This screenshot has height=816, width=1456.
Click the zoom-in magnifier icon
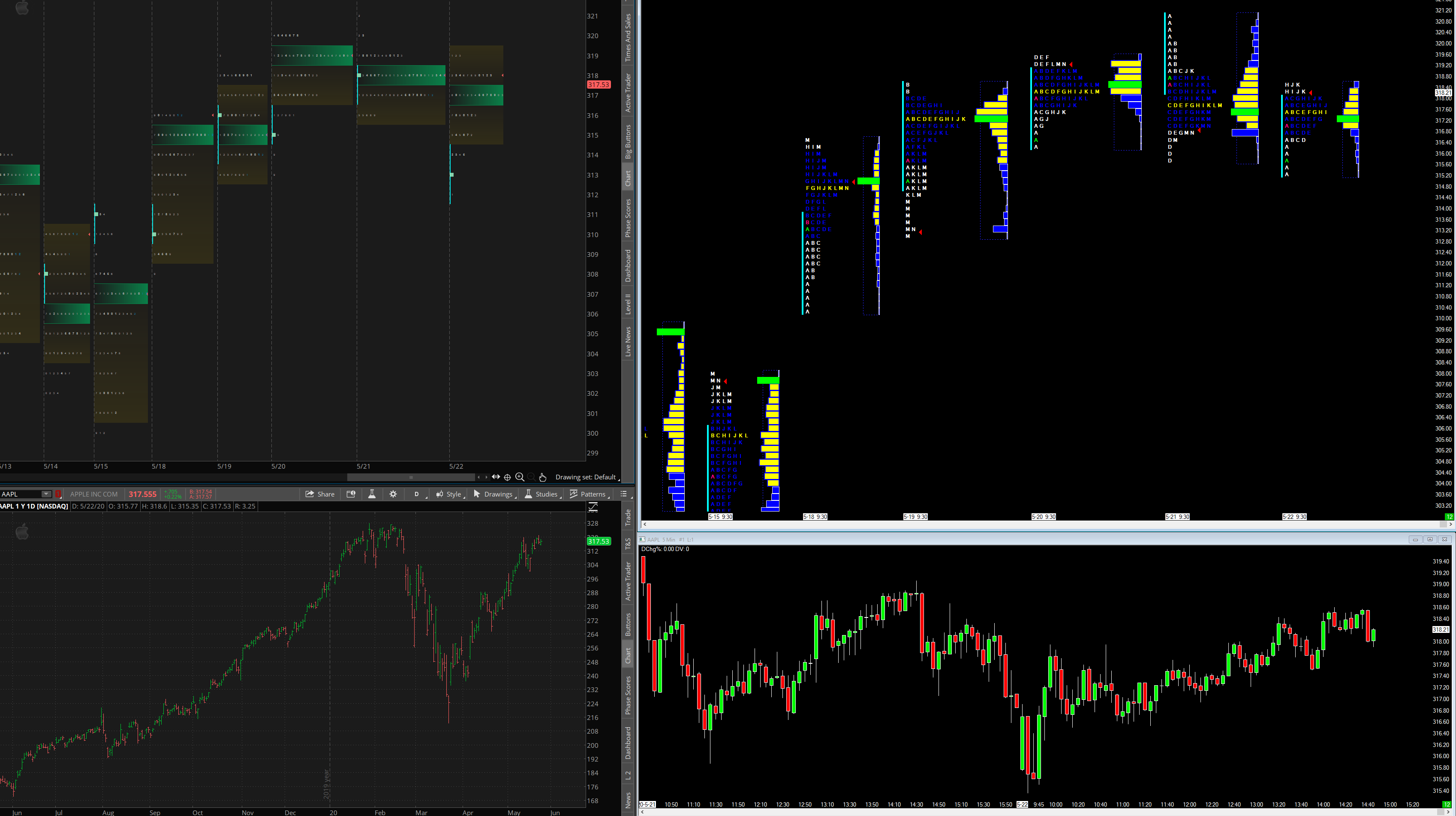point(520,477)
